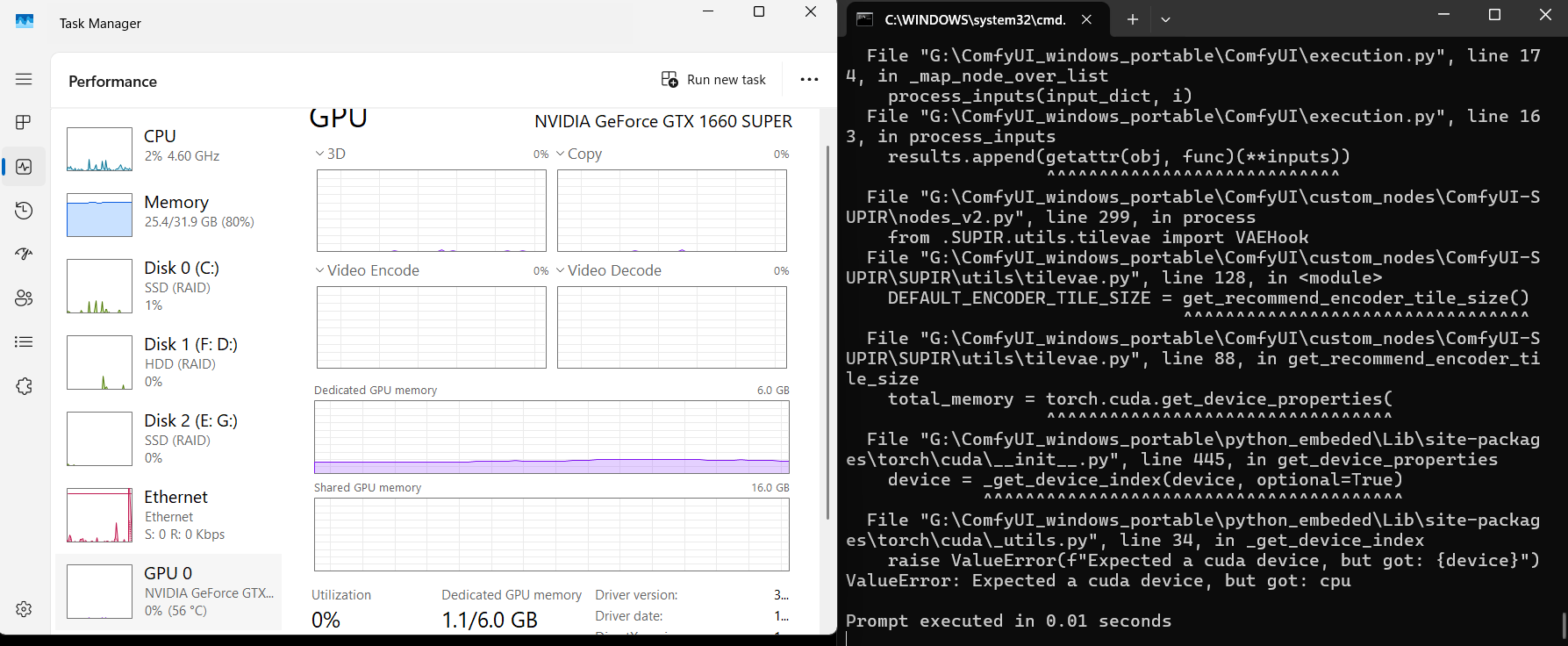Open the Users page icon

pos(24,298)
